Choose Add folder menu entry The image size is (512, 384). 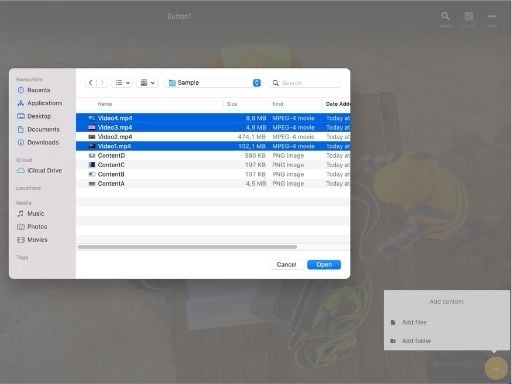coord(447,341)
